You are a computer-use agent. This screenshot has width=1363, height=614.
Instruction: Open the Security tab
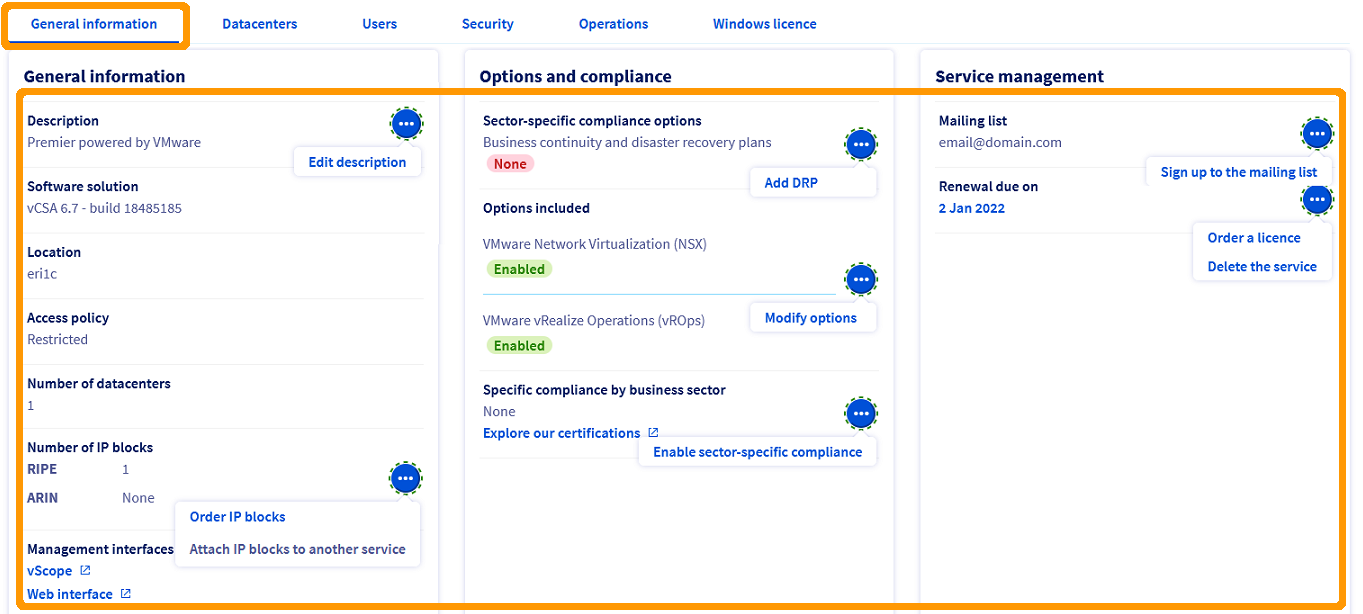pos(487,24)
